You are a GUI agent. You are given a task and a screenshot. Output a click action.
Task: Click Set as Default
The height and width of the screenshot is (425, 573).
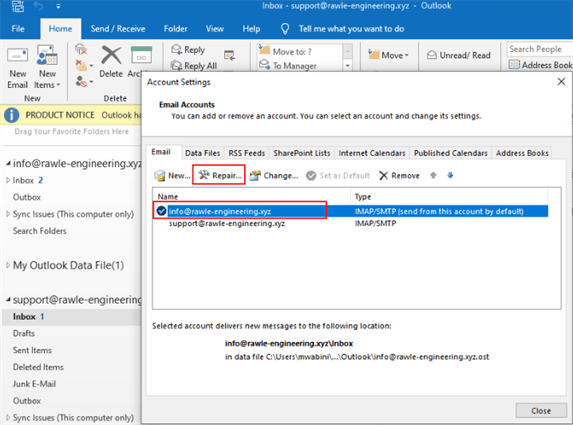(x=338, y=176)
